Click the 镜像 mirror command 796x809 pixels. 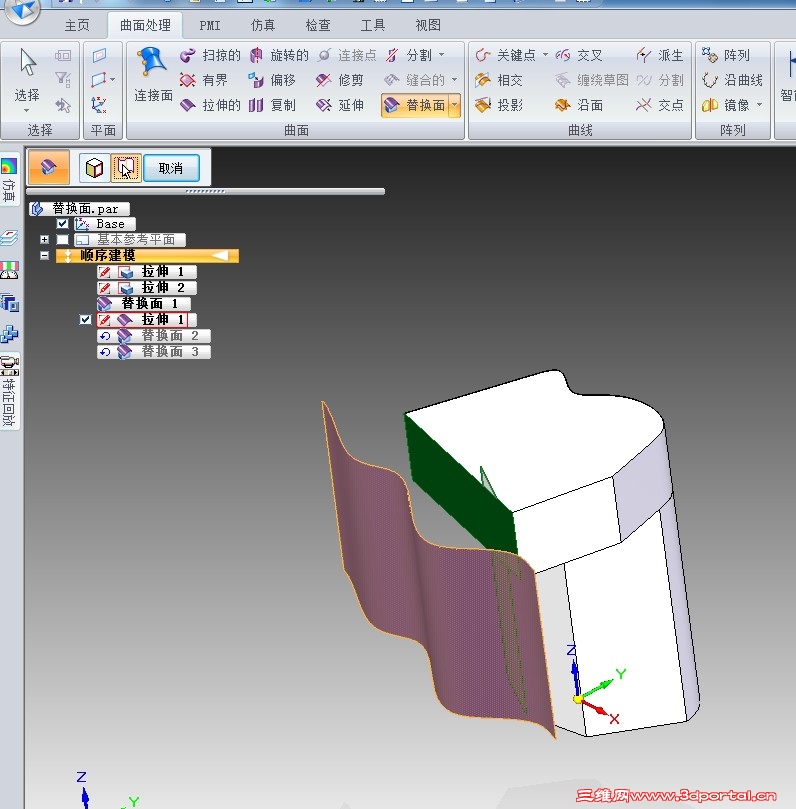tap(725, 105)
